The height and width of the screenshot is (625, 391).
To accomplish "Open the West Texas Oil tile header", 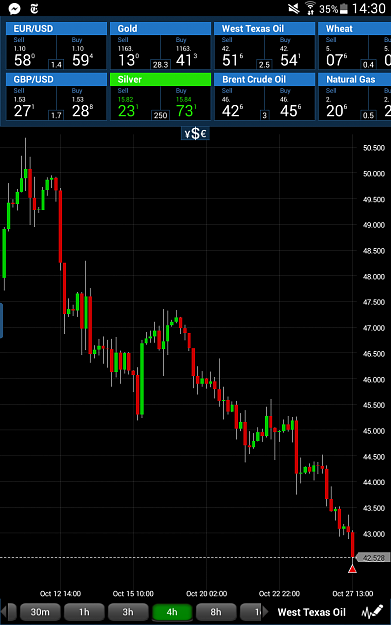I will 264,28.
